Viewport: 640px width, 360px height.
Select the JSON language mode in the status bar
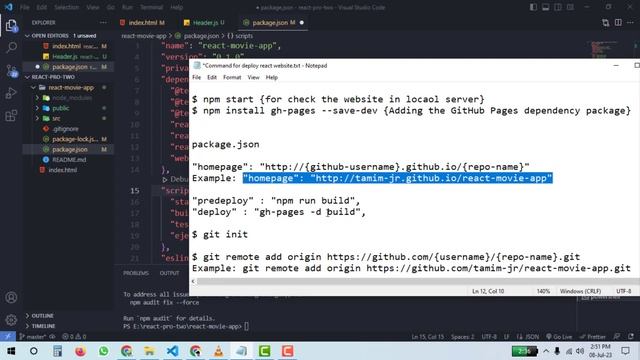[532, 337]
